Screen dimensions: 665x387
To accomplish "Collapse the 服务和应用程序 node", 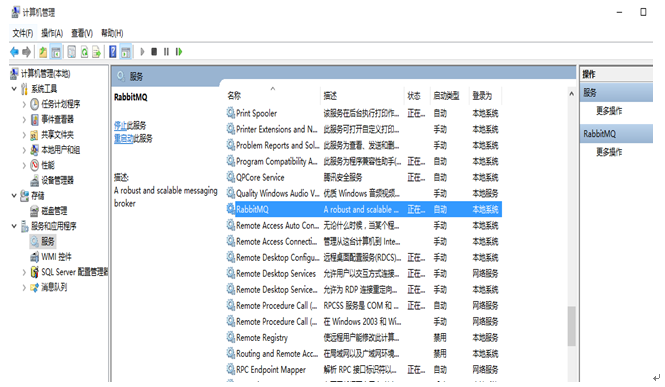I will (x=14, y=226).
